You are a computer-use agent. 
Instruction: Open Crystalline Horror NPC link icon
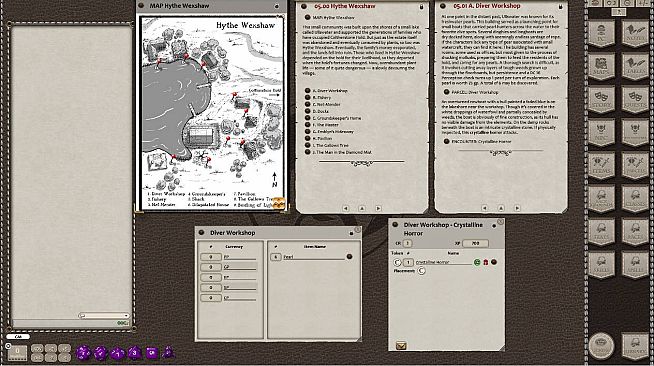click(x=494, y=262)
